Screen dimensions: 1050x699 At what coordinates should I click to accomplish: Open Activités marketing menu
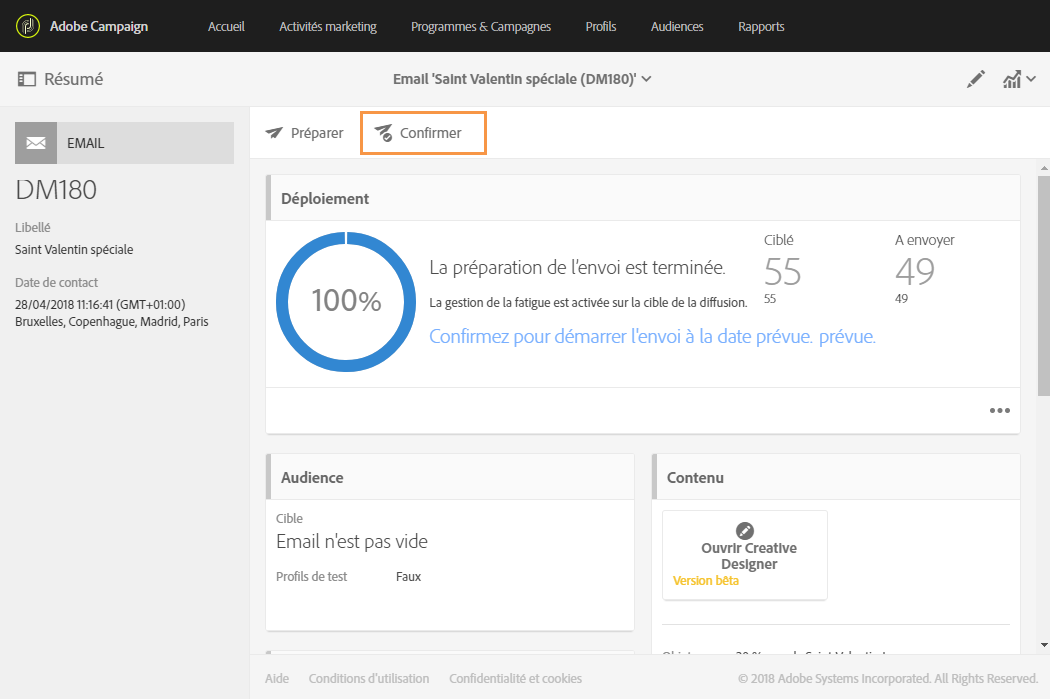(x=328, y=26)
